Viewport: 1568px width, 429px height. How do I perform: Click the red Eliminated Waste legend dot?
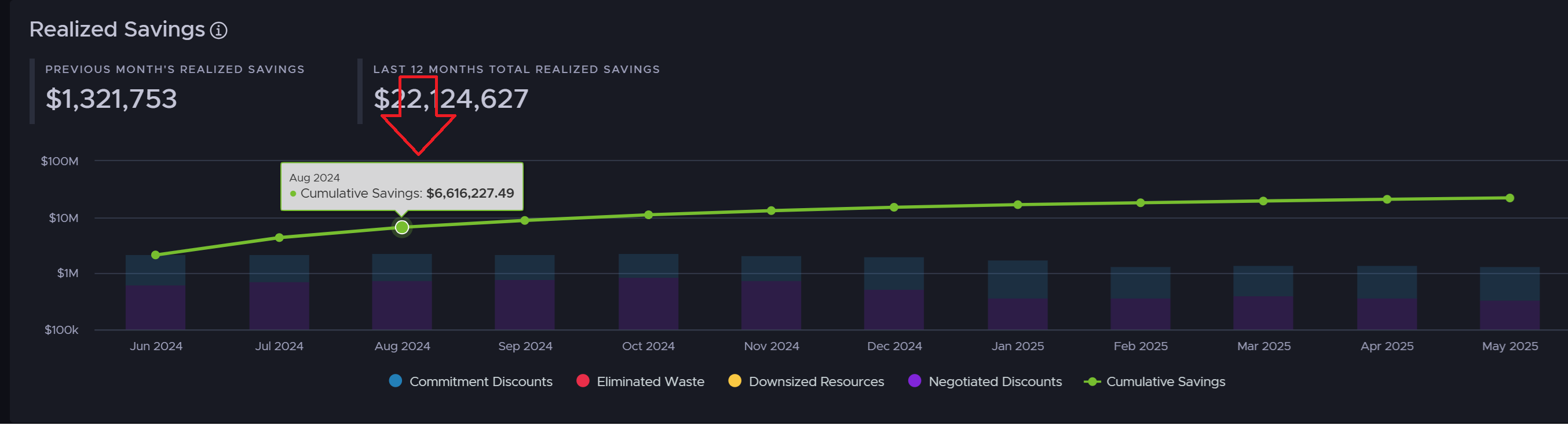coord(583,381)
